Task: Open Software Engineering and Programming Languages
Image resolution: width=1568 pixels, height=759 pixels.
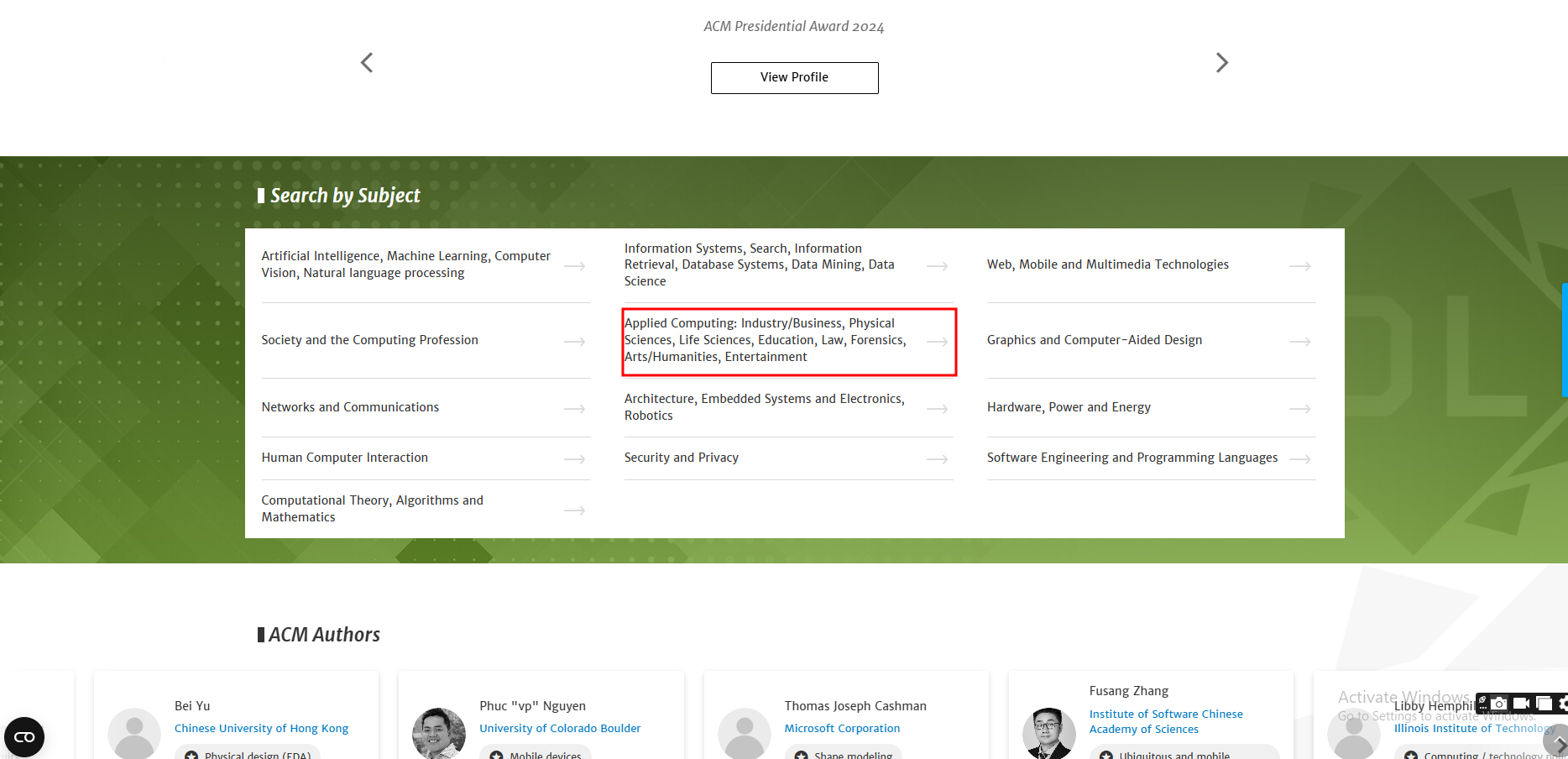Action: pos(1132,458)
